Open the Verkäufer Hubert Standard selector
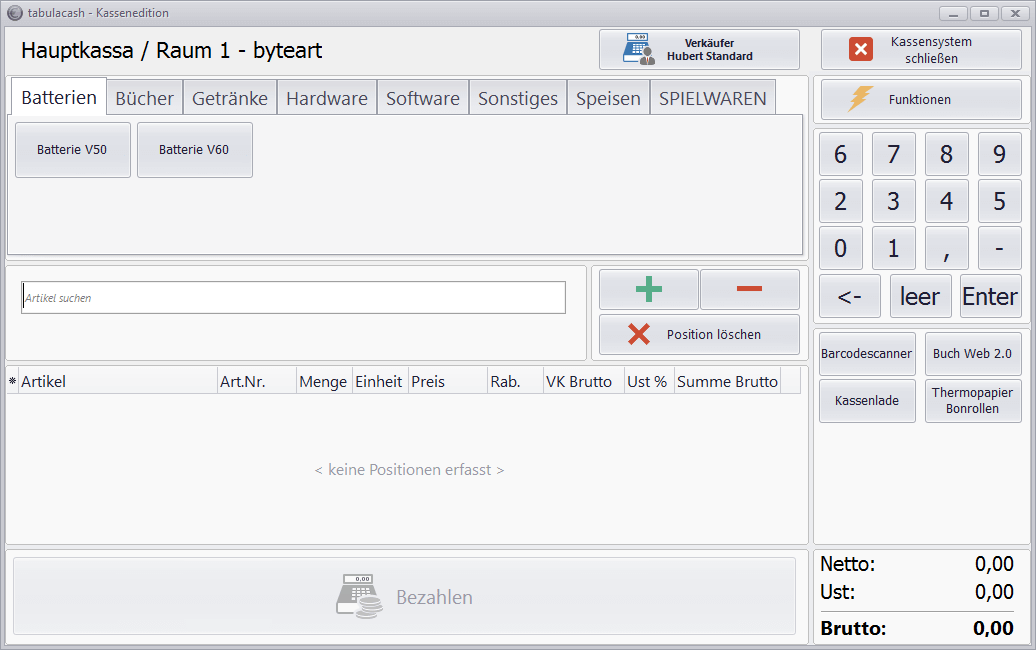The image size is (1036, 650). 699,50
